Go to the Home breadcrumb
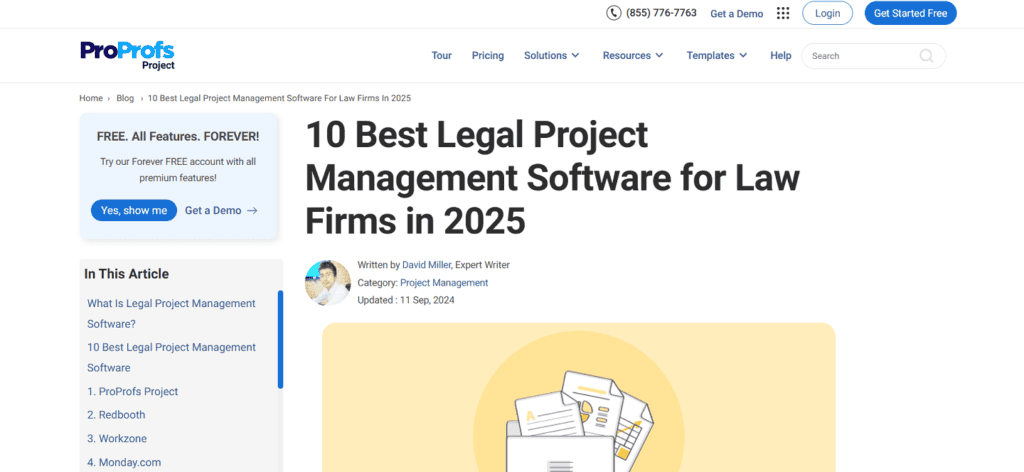The image size is (1024, 472). tap(91, 98)
